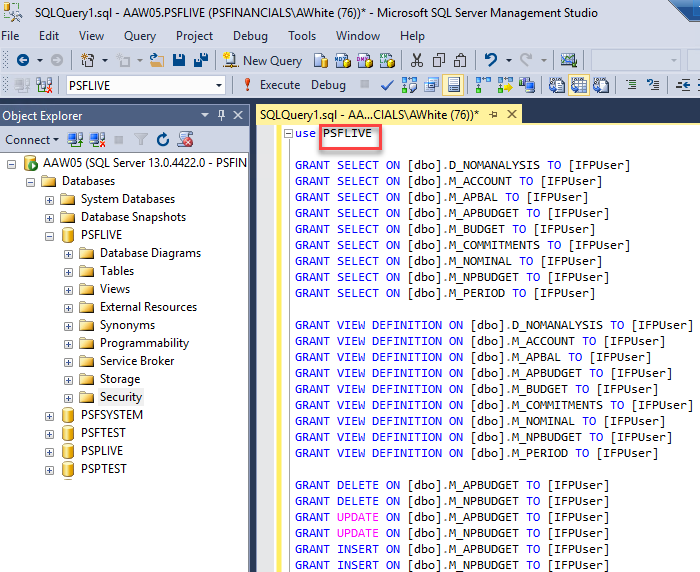Refresh the Object Explorer tree
This screenshot has width=700, height=572.
[163, 140]
